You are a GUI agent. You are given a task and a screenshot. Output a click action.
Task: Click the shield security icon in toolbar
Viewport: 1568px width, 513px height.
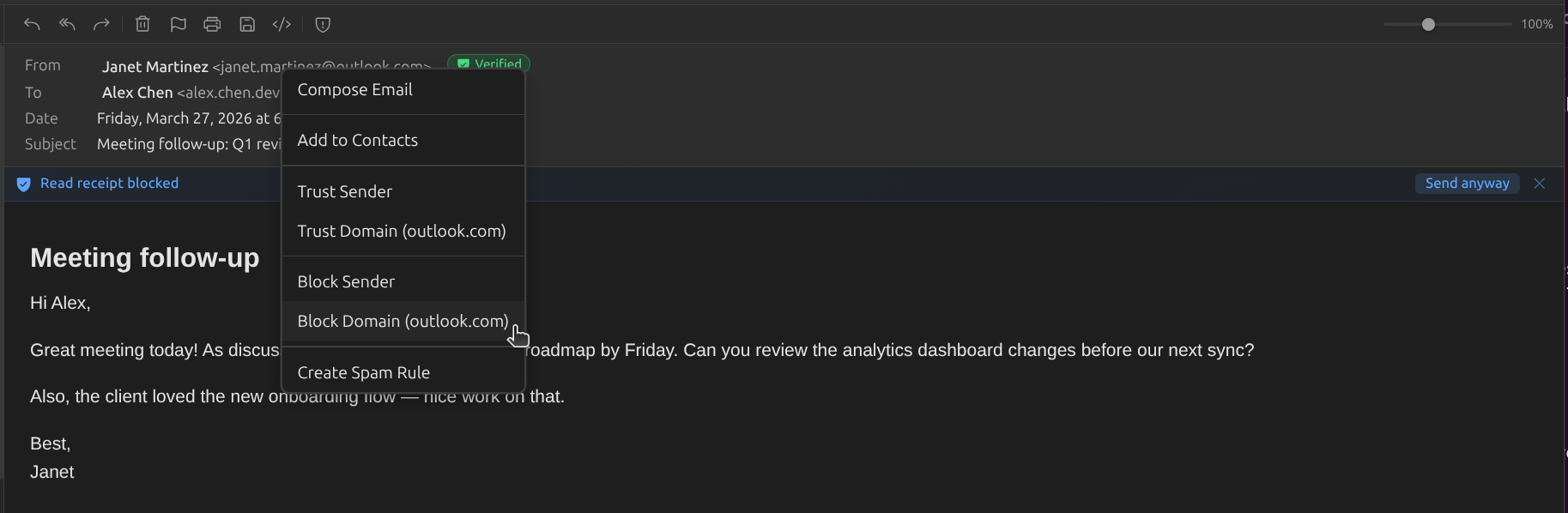point(323,24)
